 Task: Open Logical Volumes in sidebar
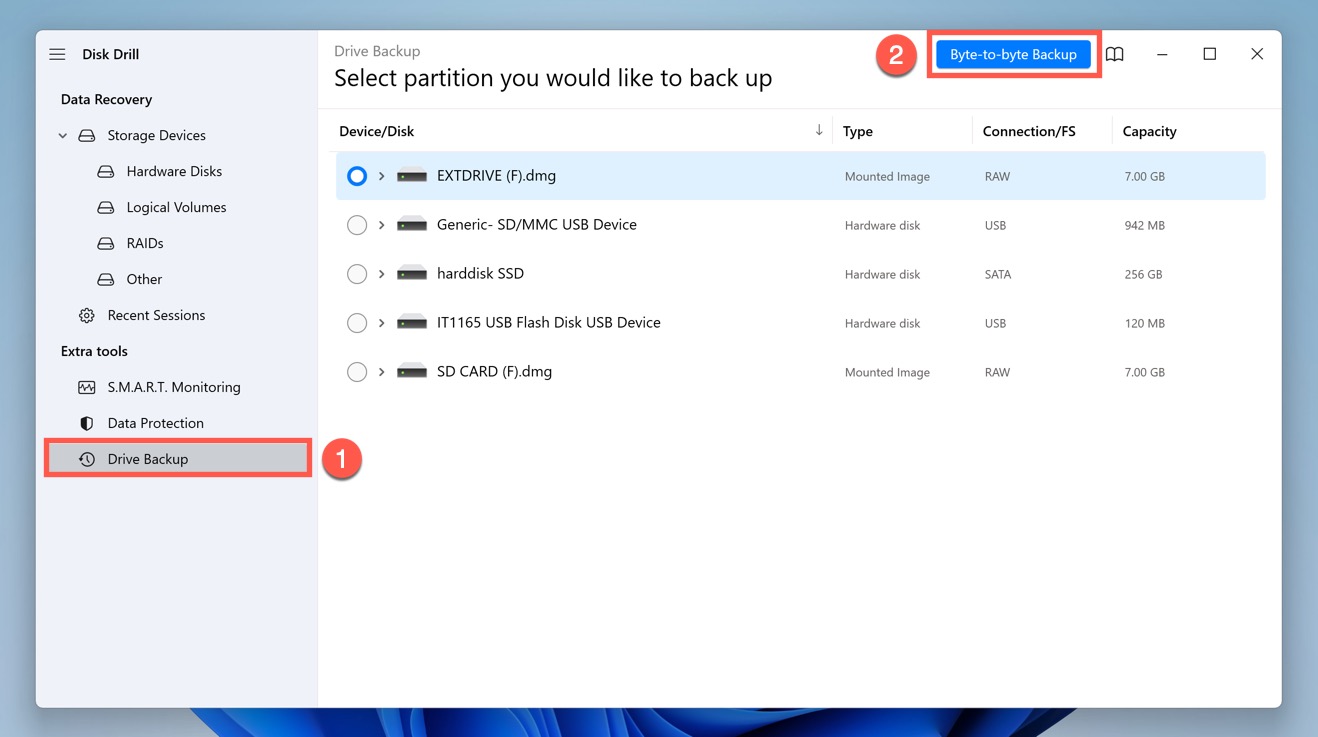coord(176,207)
